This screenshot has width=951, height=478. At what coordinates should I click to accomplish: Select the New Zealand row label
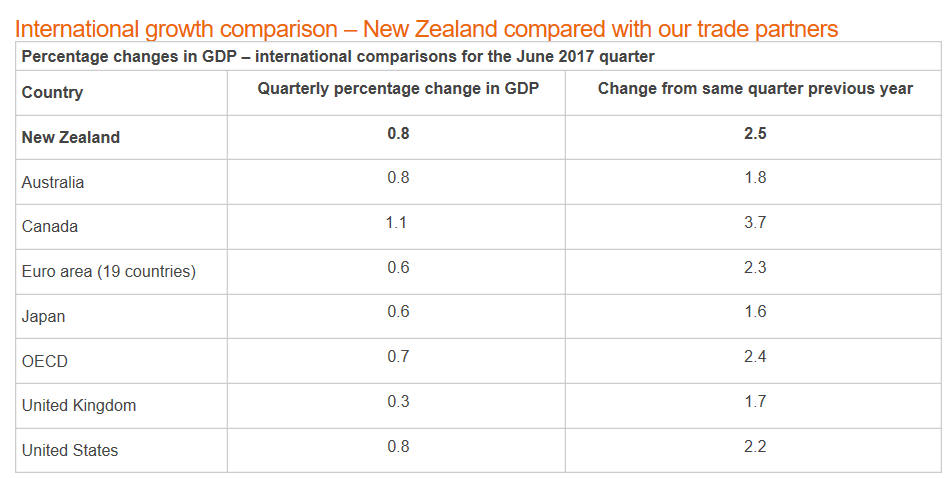(70, 138)
